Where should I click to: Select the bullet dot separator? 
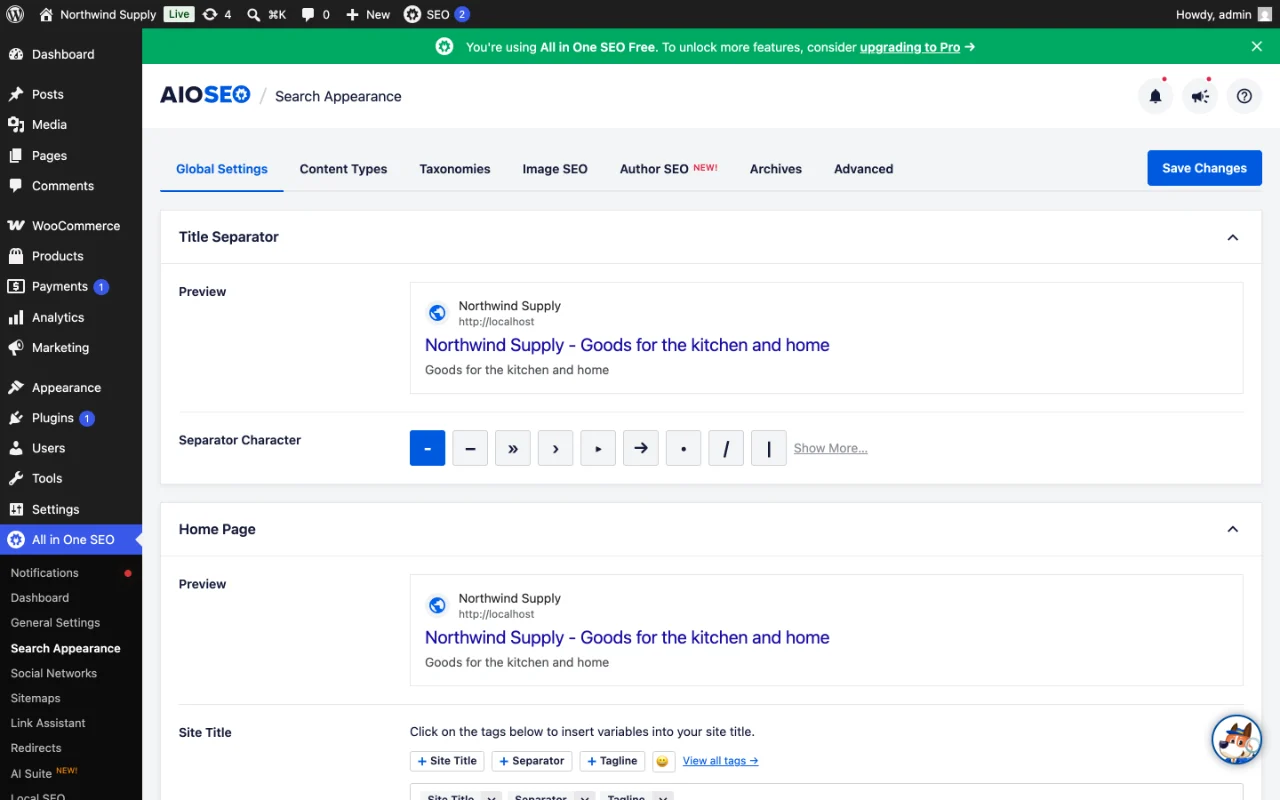(683, 448)
